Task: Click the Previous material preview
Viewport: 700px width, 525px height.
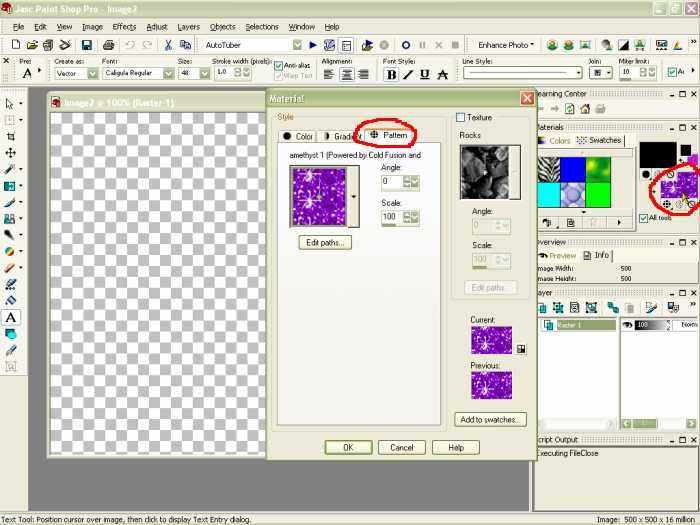Action: point(491,385)
